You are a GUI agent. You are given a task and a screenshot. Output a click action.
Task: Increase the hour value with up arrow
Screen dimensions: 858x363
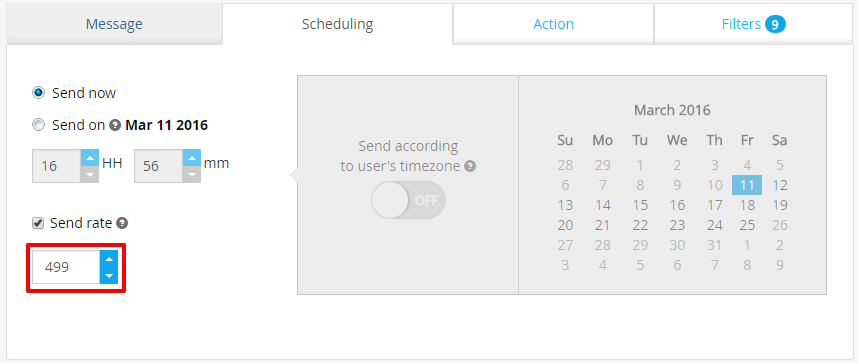tap(90, 158)
